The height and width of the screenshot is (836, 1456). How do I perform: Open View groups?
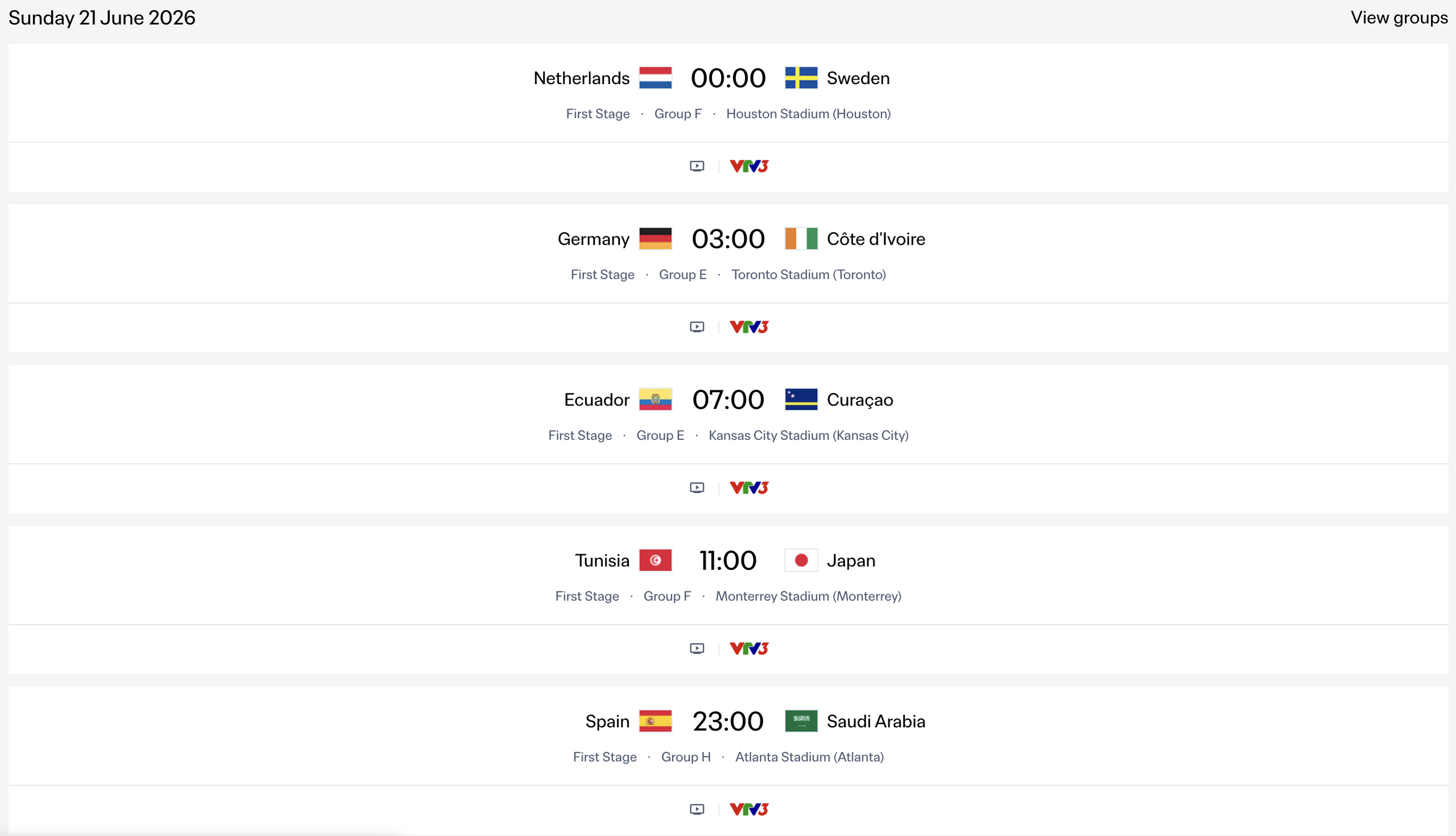tap(1398, 18)
